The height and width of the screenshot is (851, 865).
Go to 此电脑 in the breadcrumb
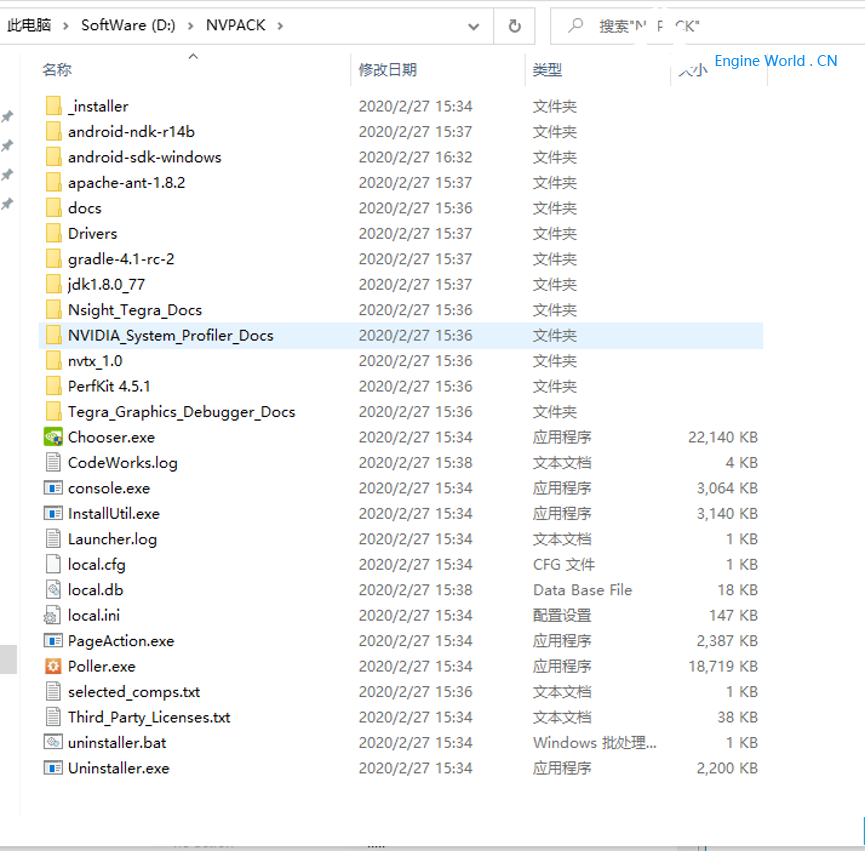[x=29, y=26]
